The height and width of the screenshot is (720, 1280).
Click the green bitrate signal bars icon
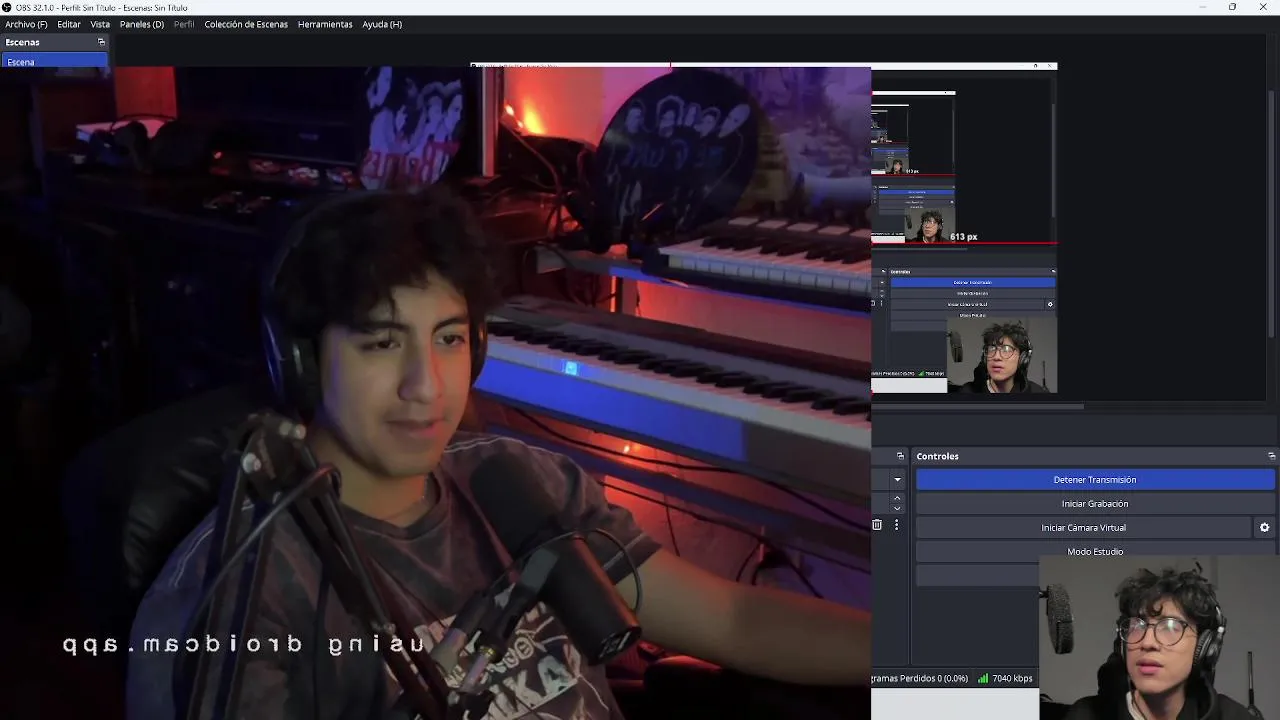click(983, 678)
